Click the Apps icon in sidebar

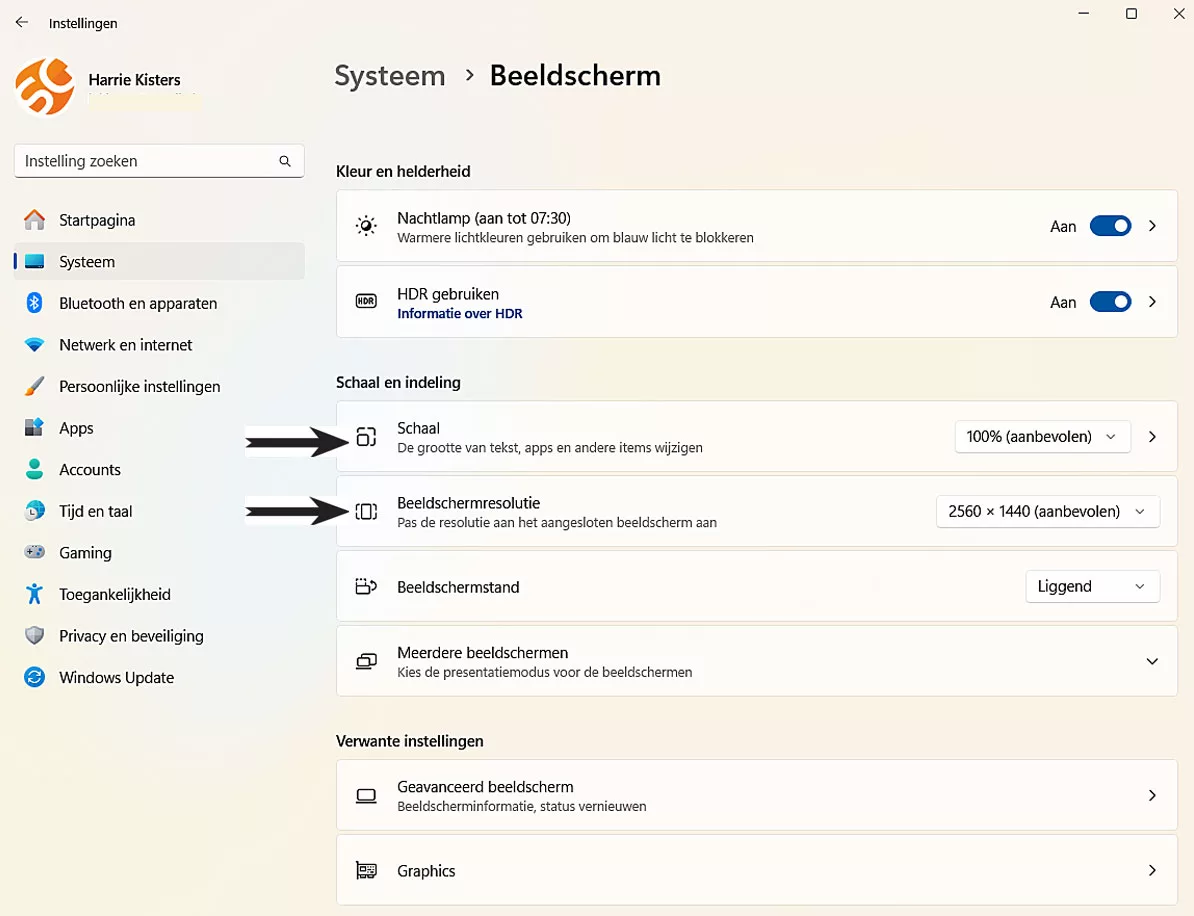(x=34, y=428)
